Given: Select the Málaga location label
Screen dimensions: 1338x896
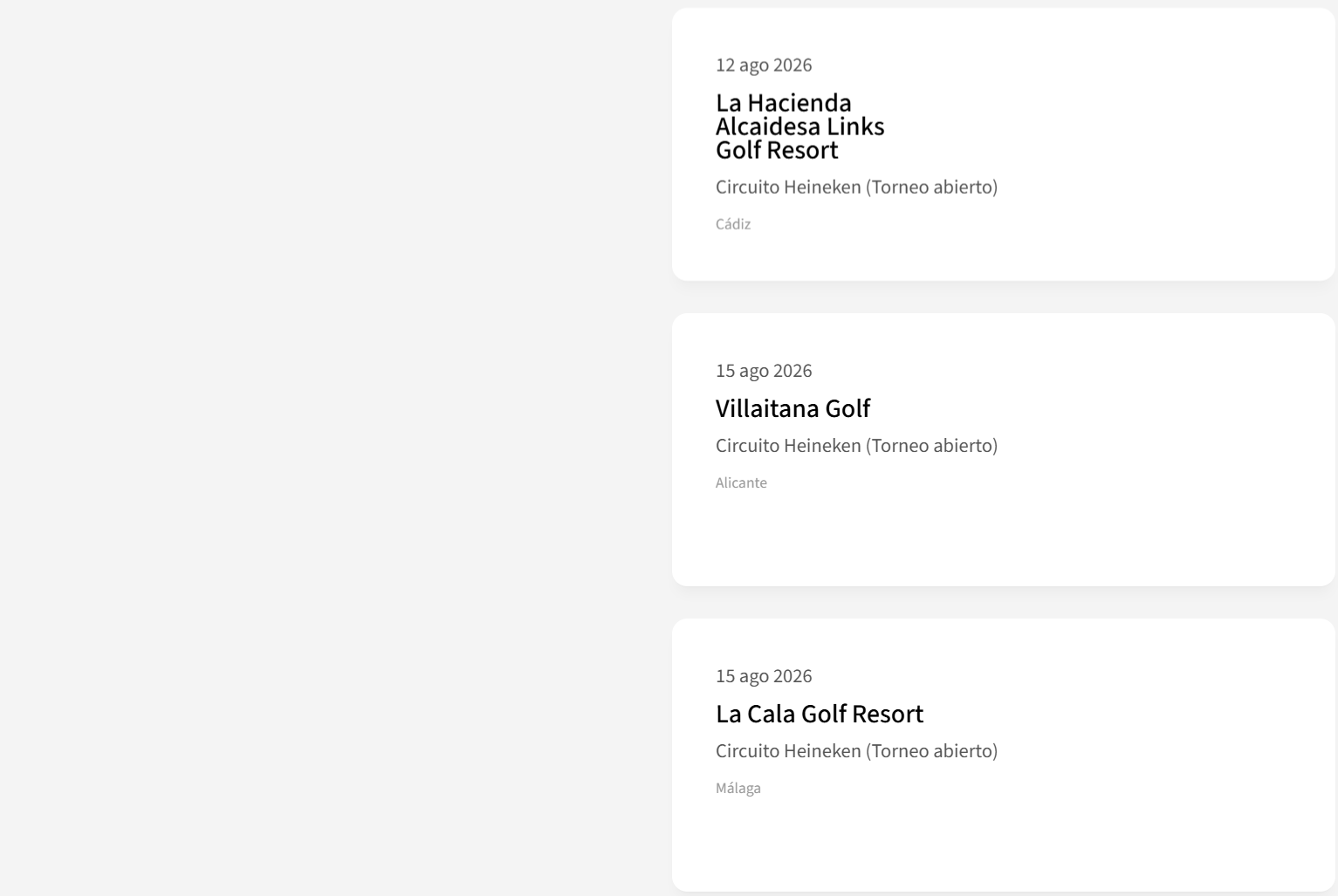Looking at the screenshot, I should [x=738, y=788].
